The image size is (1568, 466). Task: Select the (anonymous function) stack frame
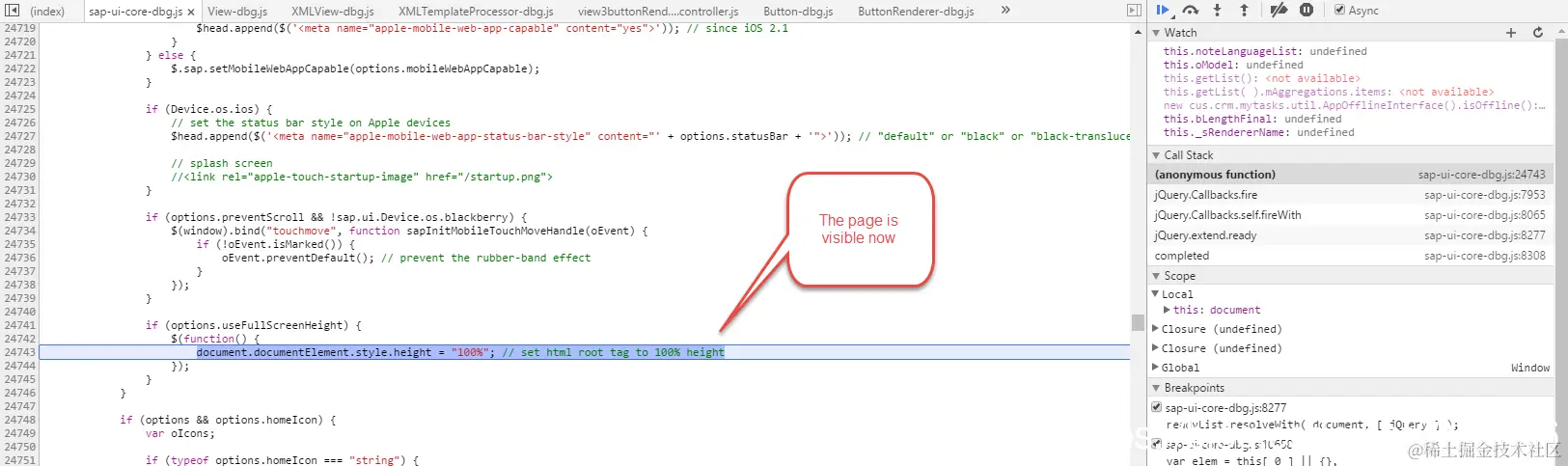click(x=1351, y=175)
